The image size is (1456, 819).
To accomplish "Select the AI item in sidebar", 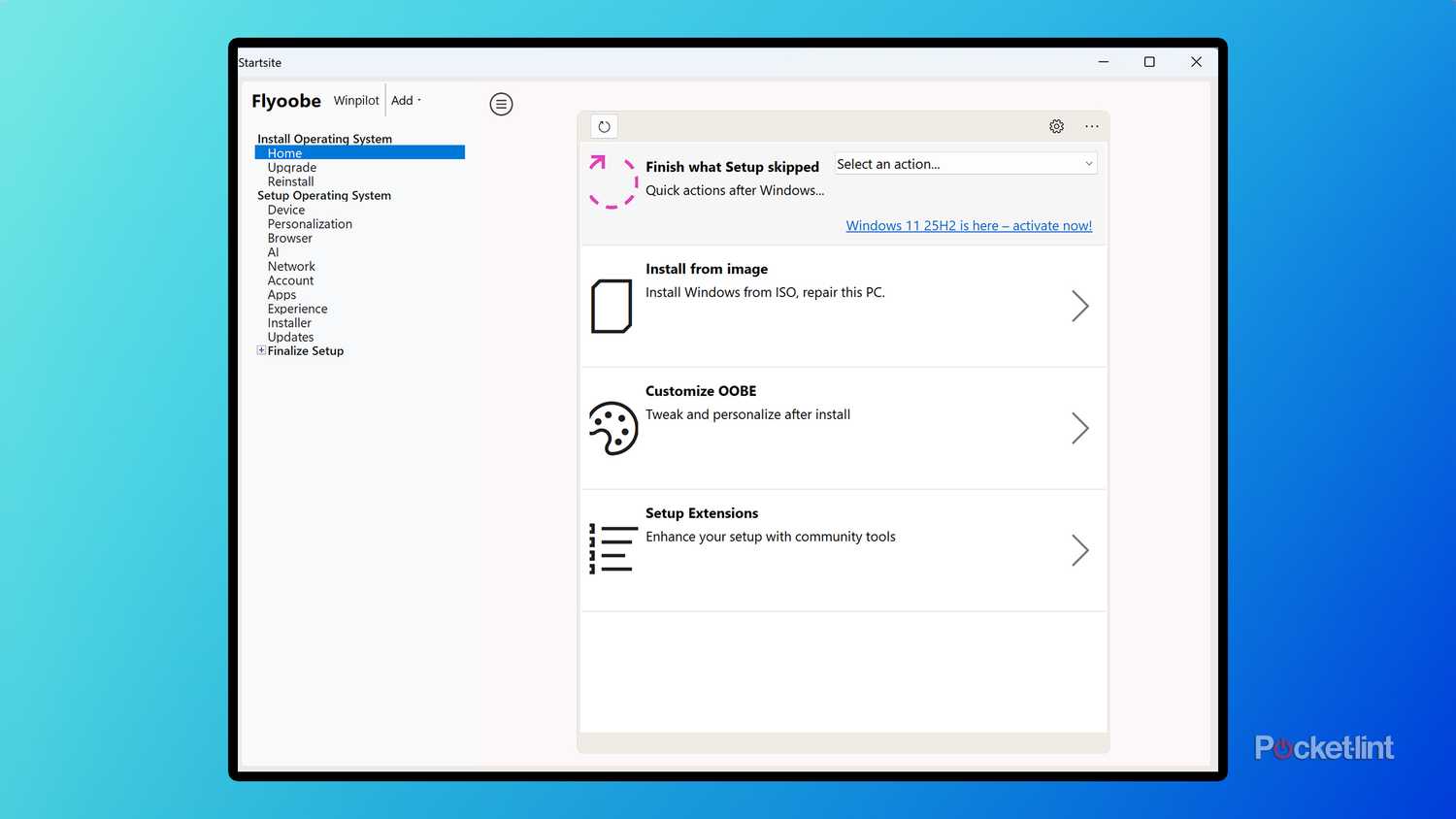I will (x=274, y=252).
